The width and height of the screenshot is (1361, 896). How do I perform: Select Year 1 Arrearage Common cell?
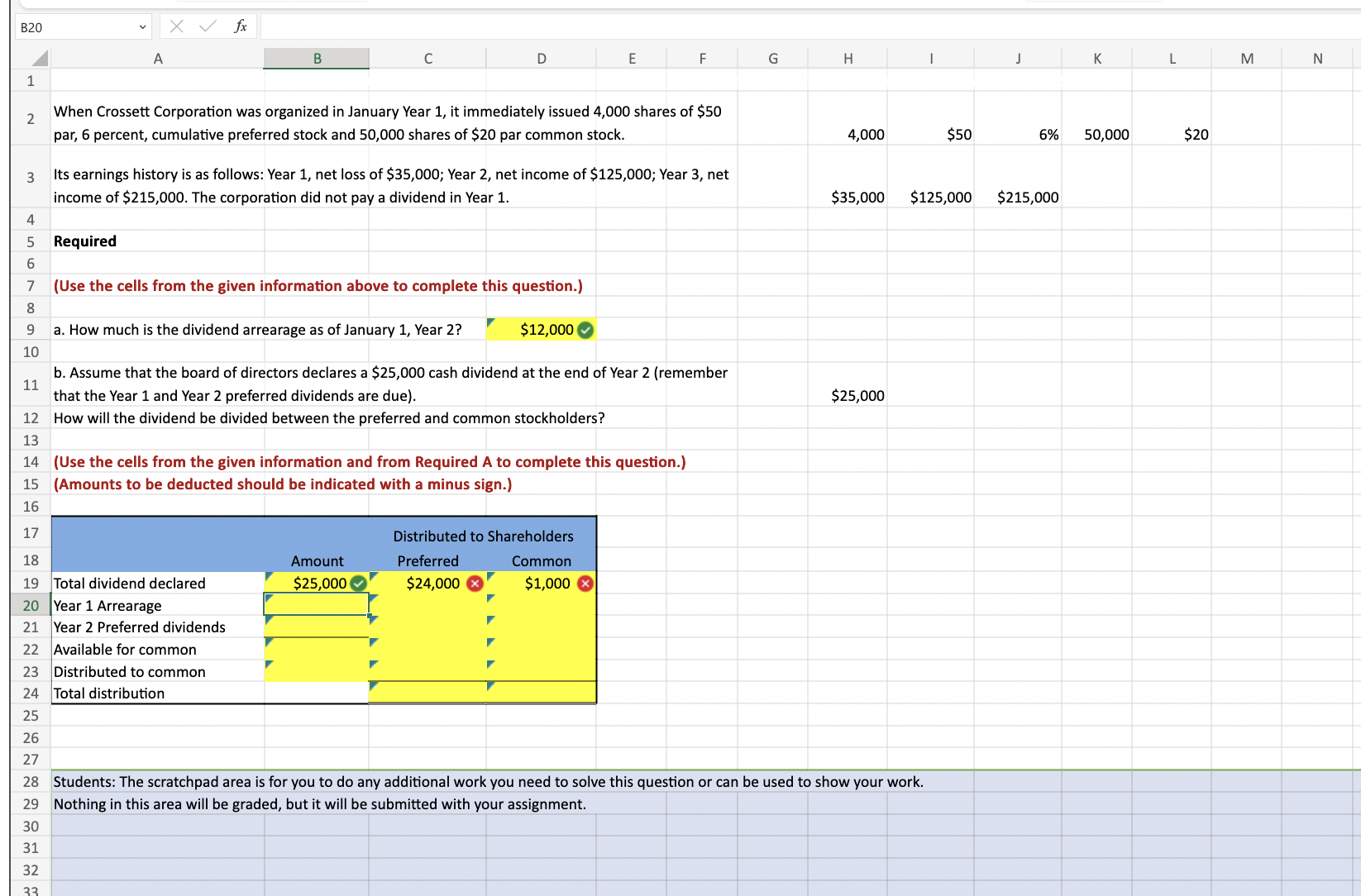coord(542,605)
